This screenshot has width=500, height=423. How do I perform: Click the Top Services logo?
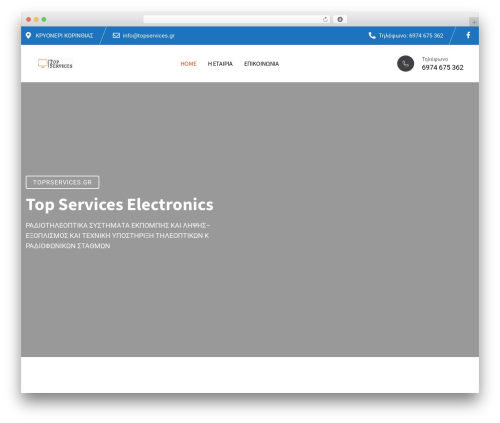(55, 63)
